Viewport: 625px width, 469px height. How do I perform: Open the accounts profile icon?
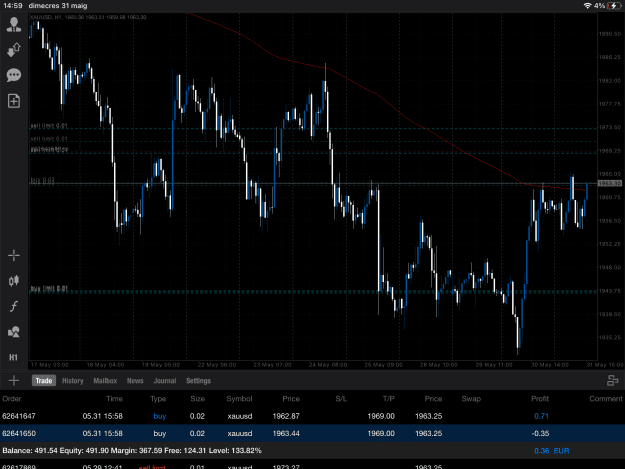coord(14,25)
